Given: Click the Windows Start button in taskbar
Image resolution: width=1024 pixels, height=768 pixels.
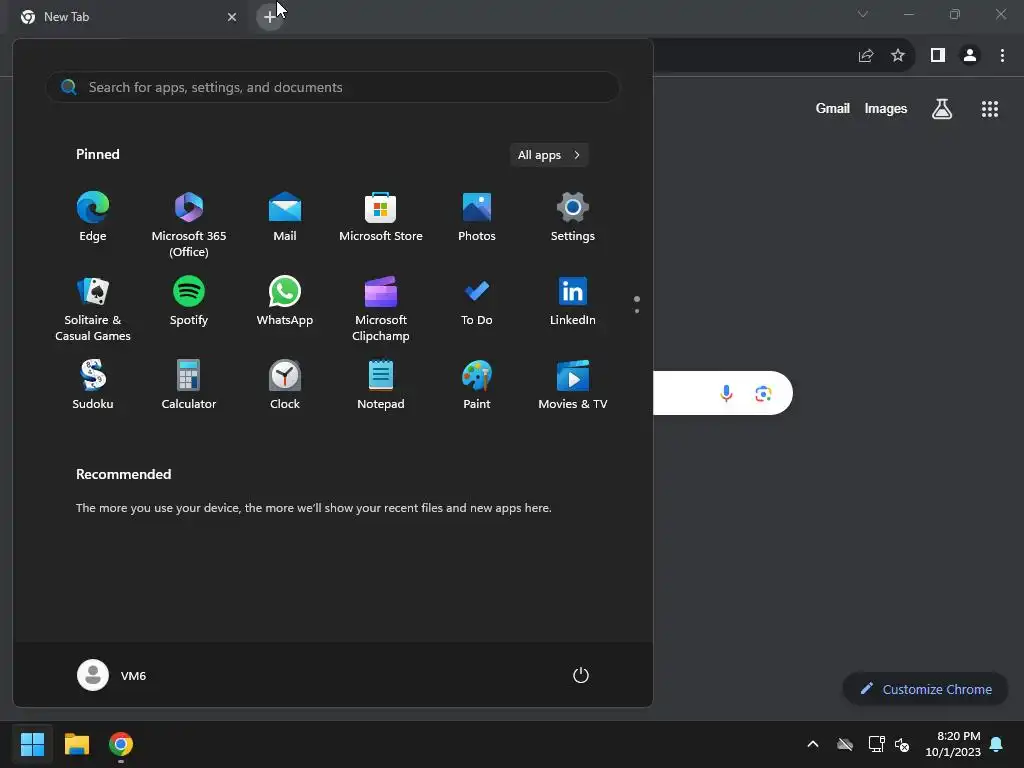Looking at the screenshot, I should 32,744.
